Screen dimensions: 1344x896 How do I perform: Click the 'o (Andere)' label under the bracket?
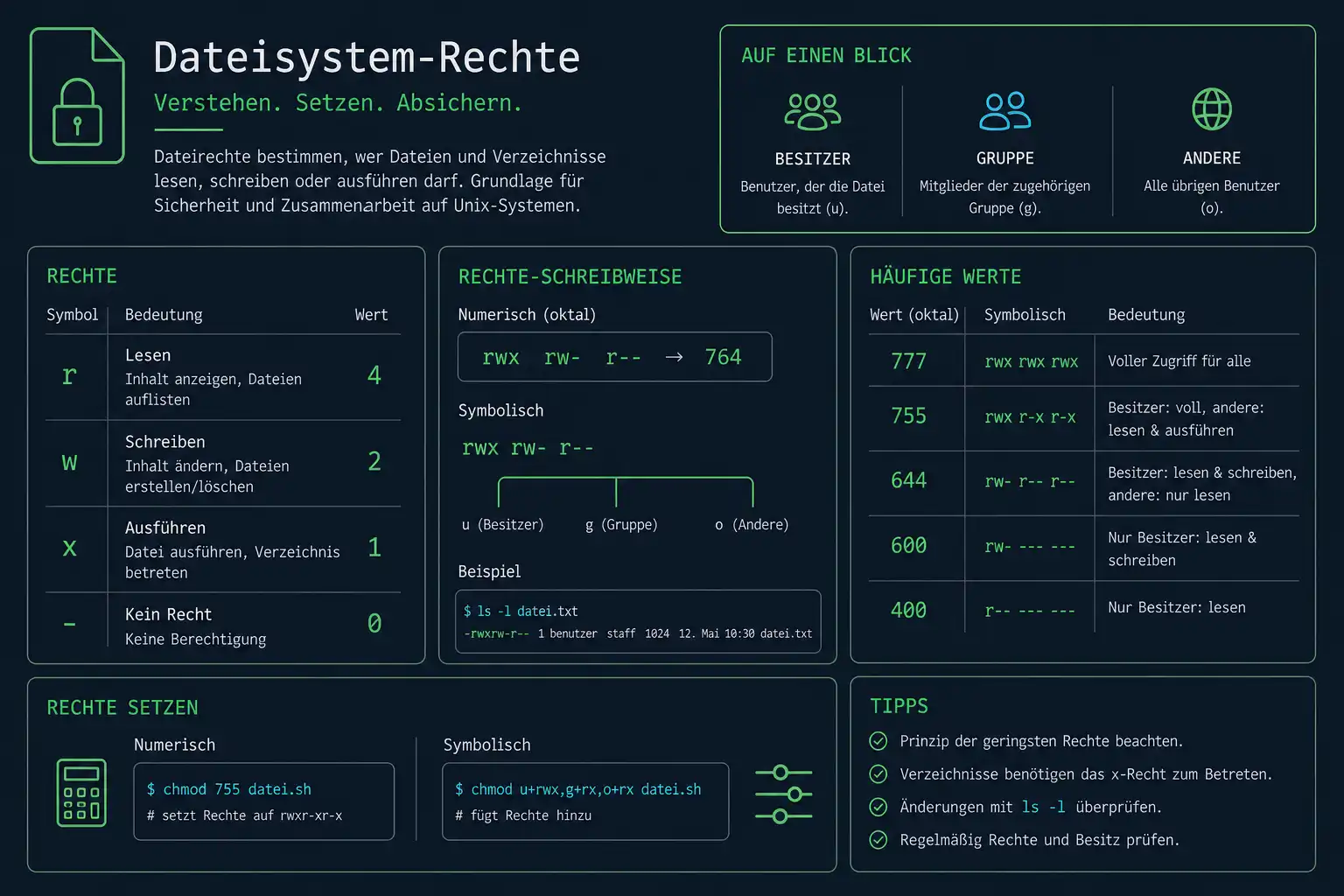coord(752,524)
